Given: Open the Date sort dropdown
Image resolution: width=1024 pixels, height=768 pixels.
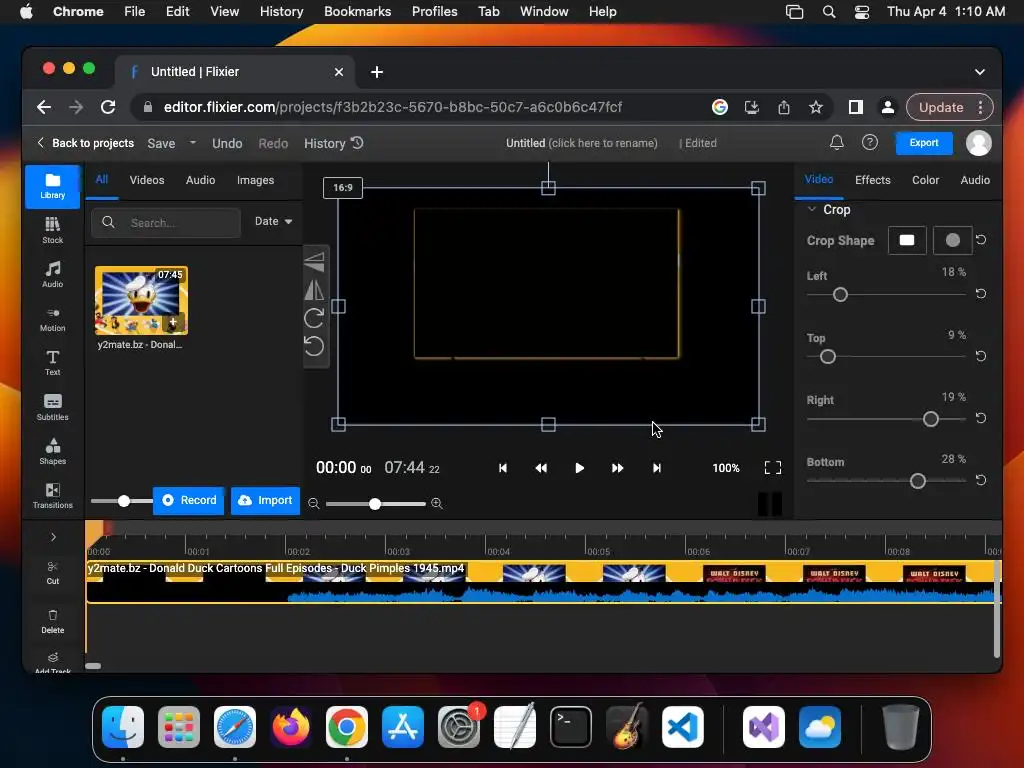Looking at the screenshot, I should [x=273, y=221].
